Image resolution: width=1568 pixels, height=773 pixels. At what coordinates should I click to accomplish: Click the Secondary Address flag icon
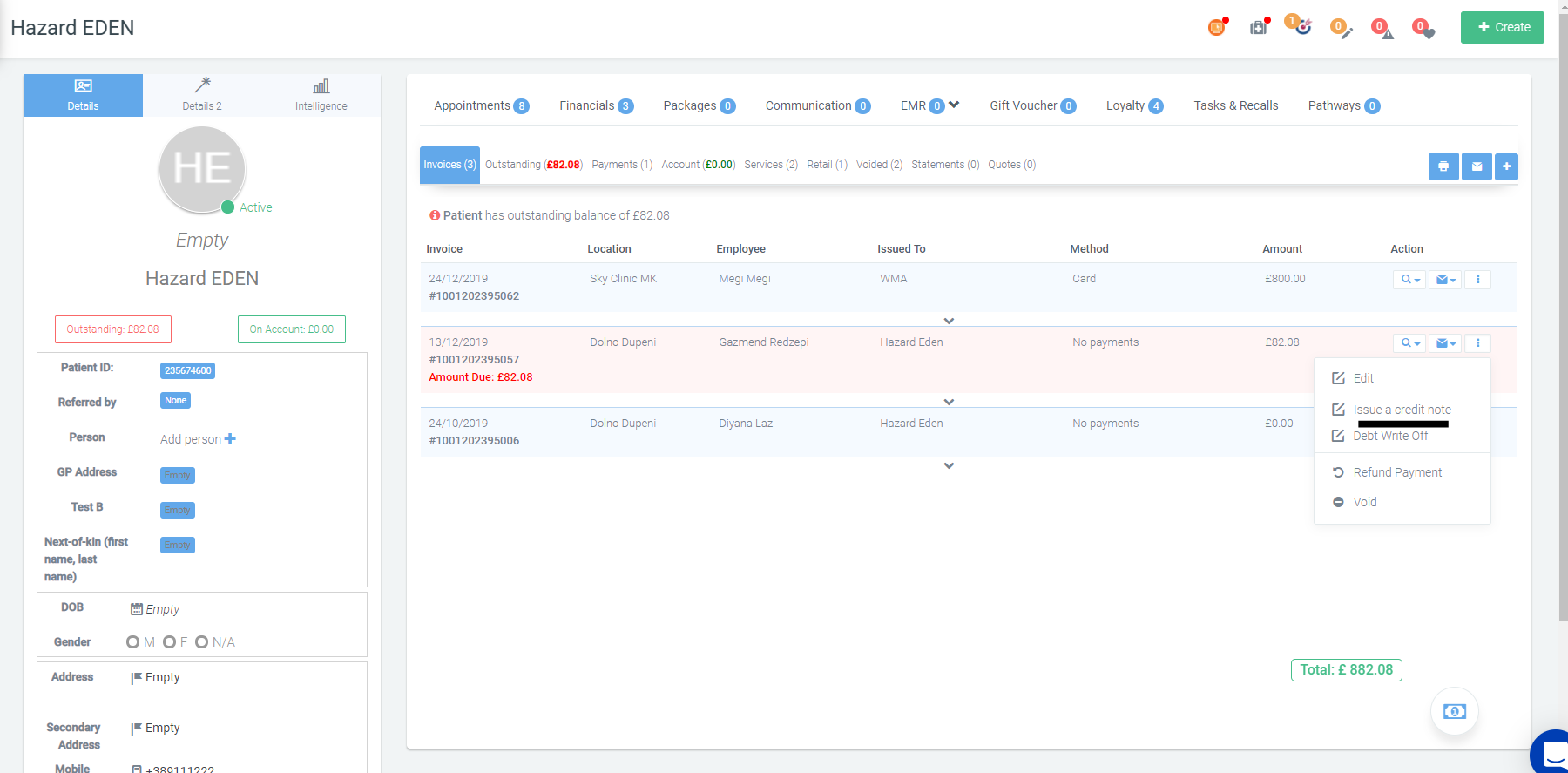(137, 729)
